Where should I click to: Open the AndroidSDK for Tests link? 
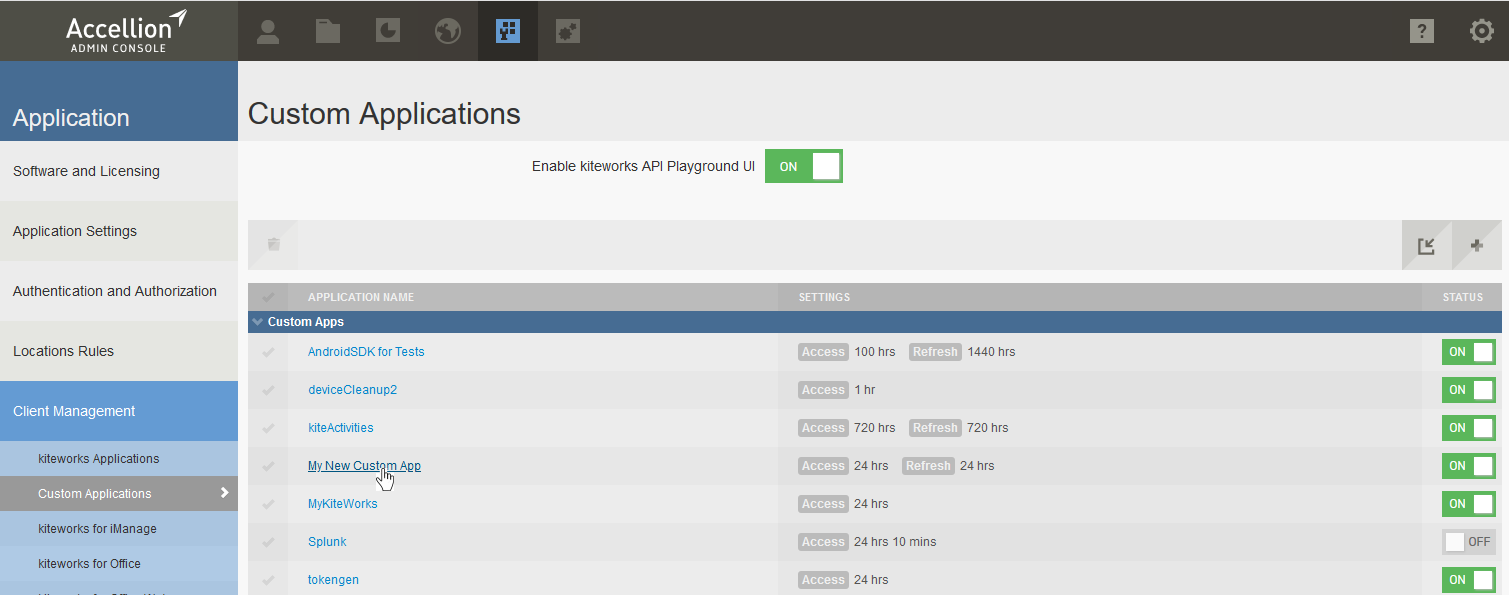pyautogui.click(x=366, y=352)
